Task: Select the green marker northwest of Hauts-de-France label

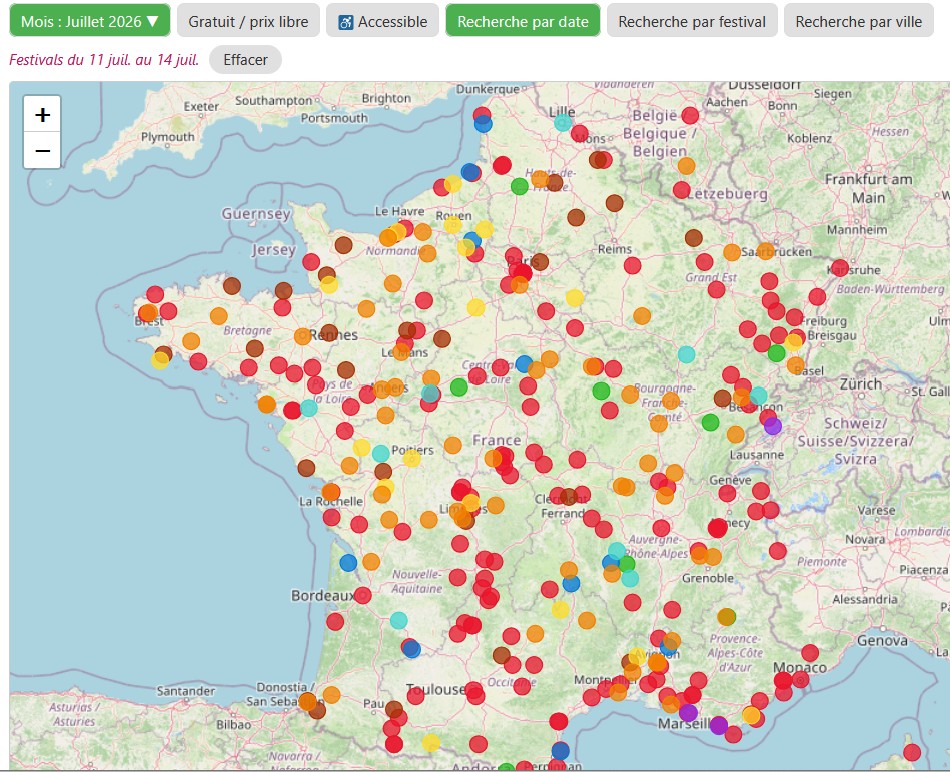Action: [x=520, y=185]
